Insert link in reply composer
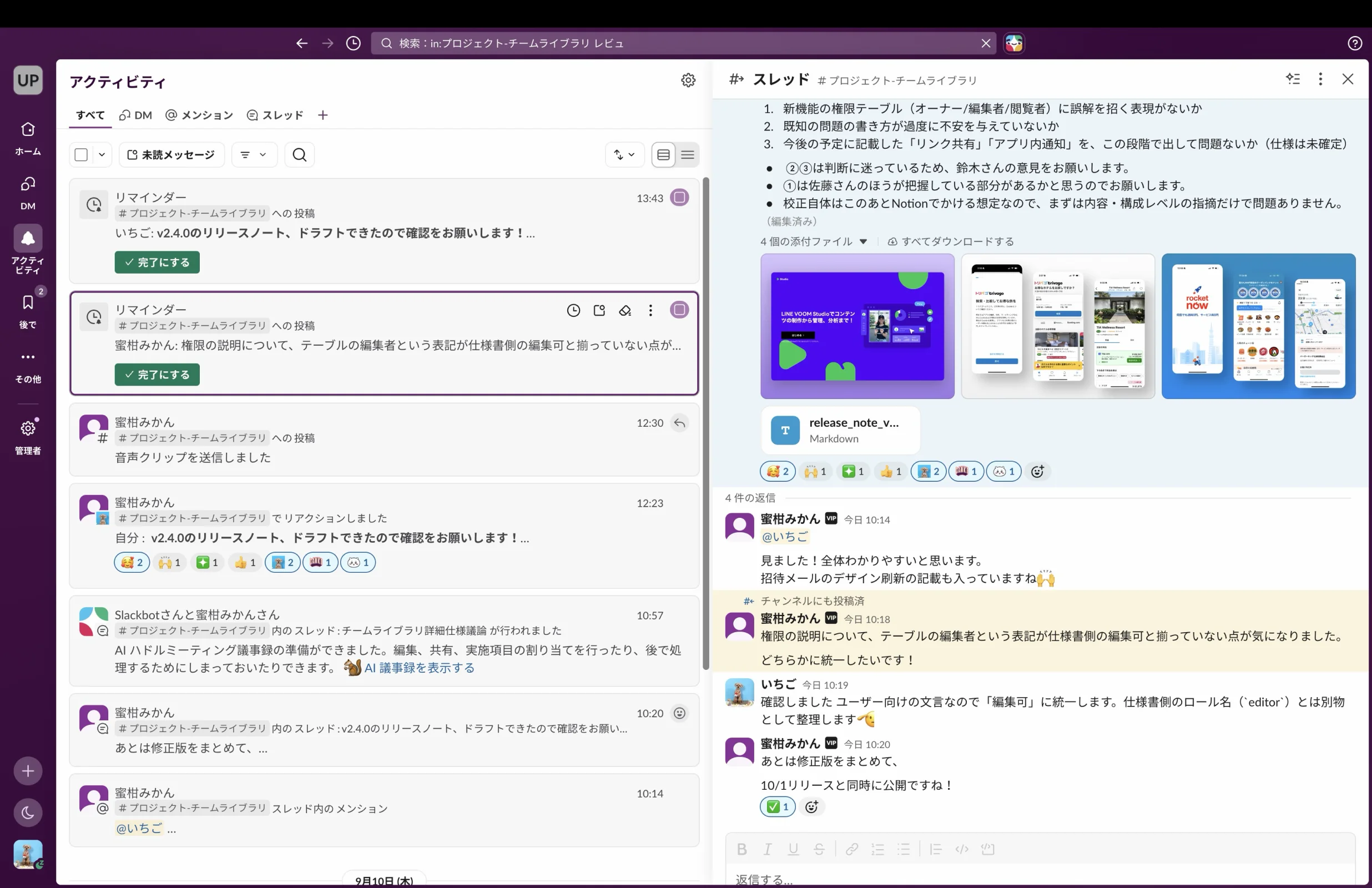The width and height of the screenshot is (1372, 888). tap(852, 849)
